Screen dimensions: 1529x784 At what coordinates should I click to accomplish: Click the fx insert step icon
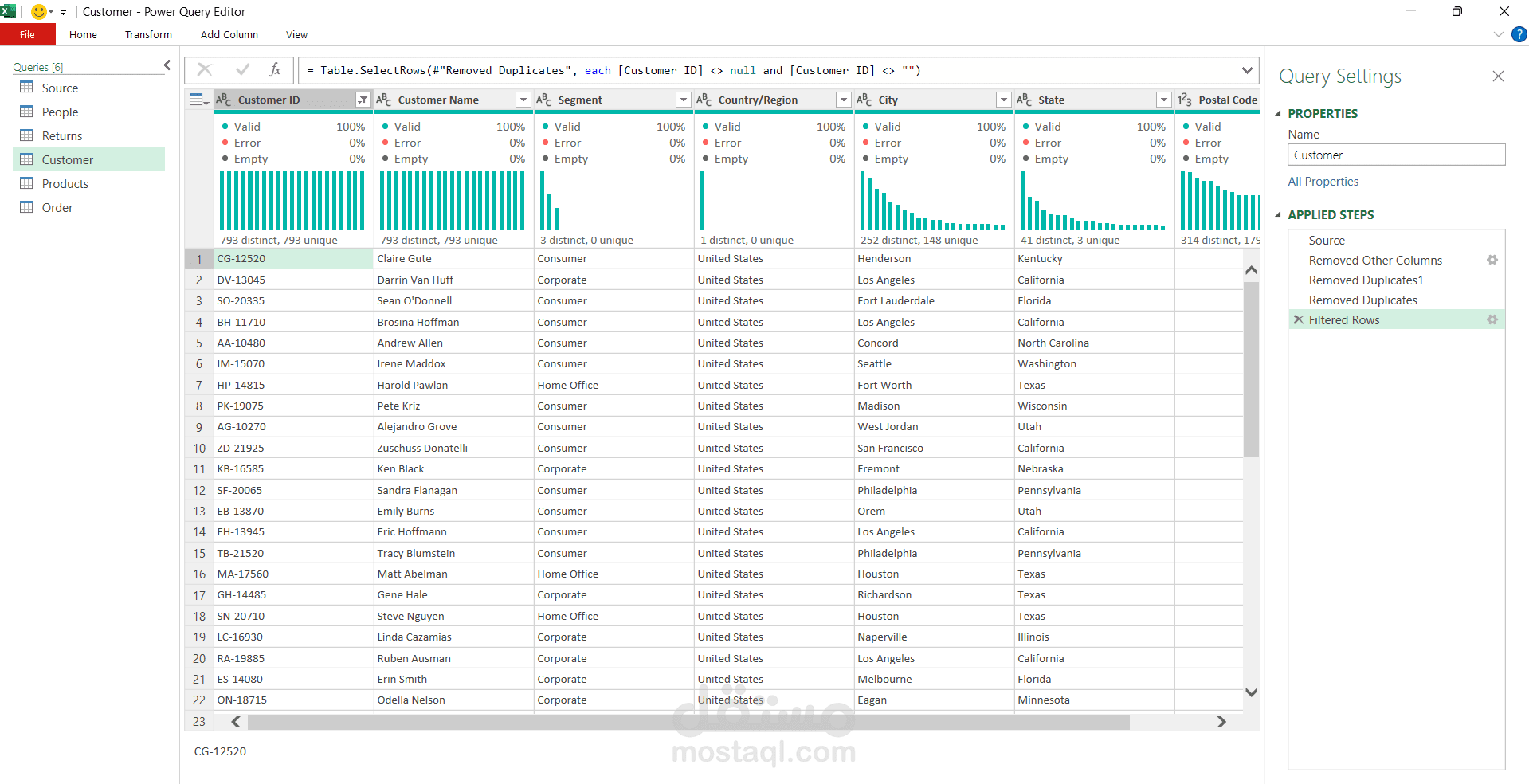pyautogui.click(x=275, y=70)
